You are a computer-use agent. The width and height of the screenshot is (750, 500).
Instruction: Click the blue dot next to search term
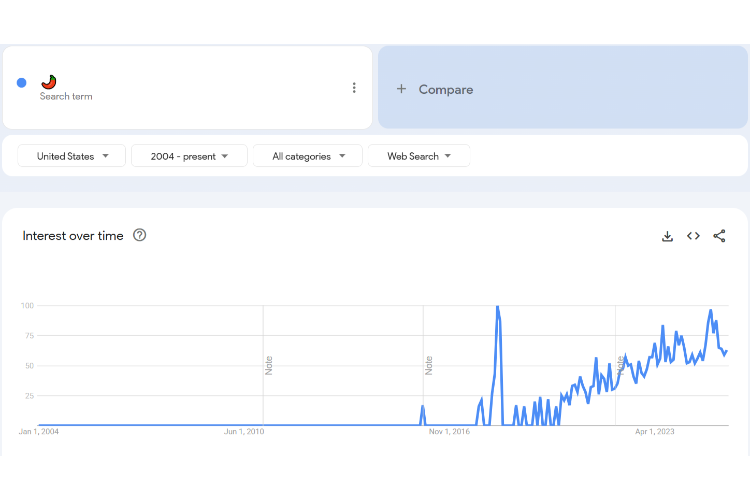point(22,83)
